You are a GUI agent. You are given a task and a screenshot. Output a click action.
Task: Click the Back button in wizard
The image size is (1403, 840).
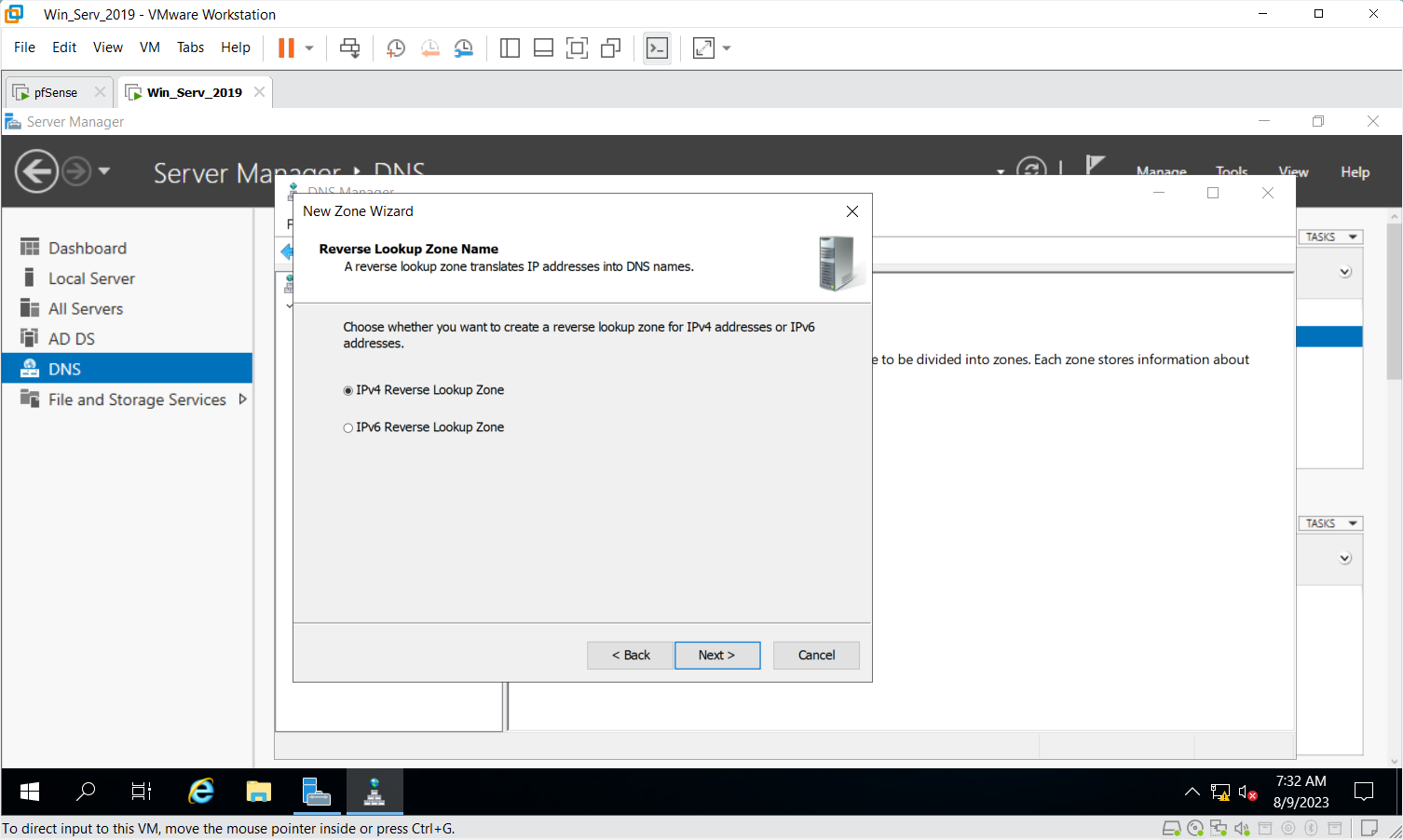631,656
